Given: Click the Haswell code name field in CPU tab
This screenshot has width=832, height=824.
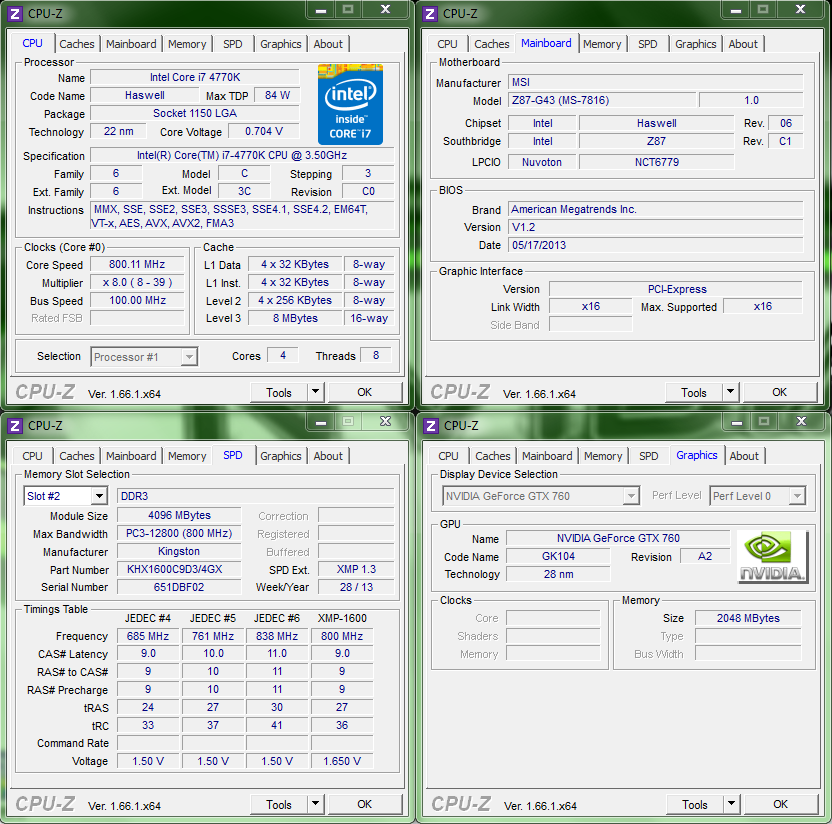Looking at the screenshot, I should click(x=145, y=96).
